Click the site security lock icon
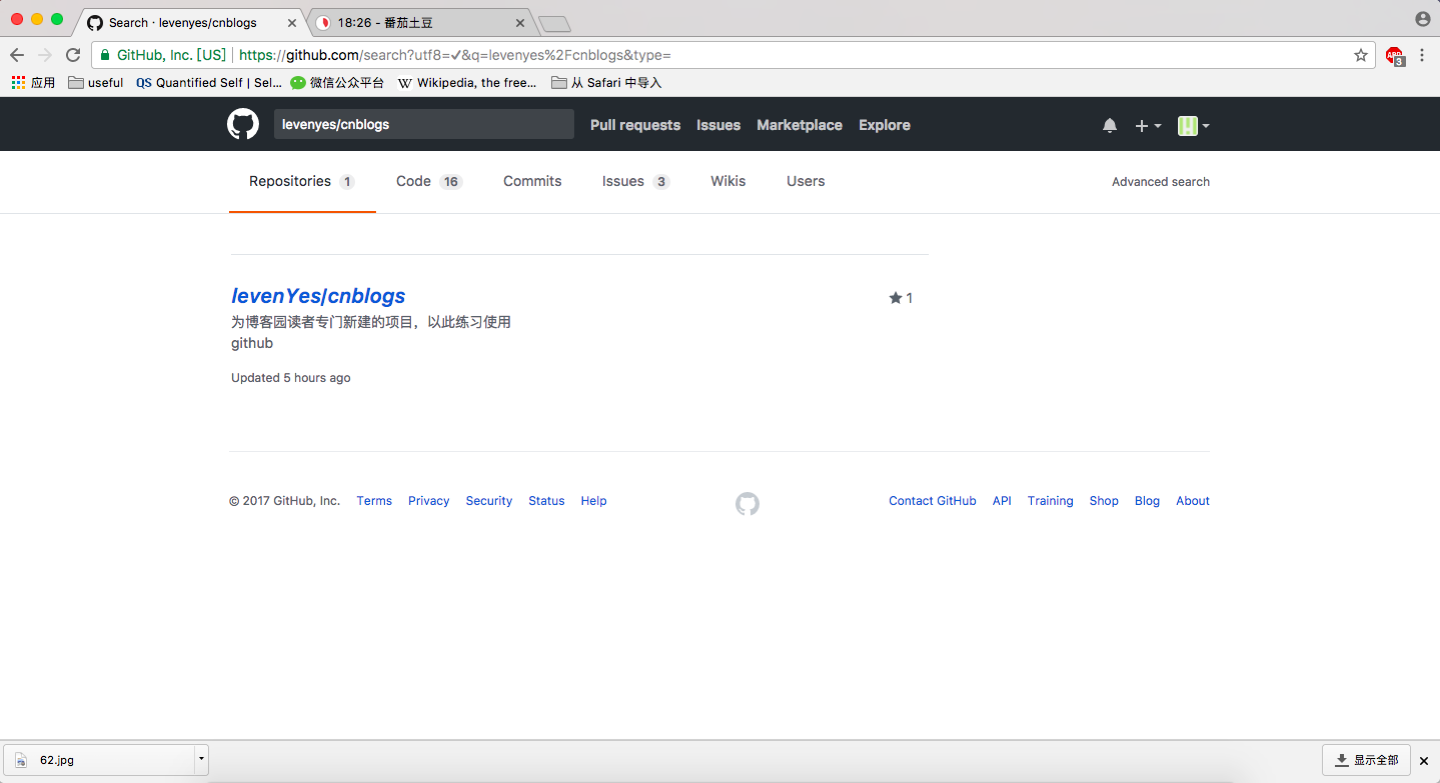This screenshot has width=1440, height=783. coord(105,55)
